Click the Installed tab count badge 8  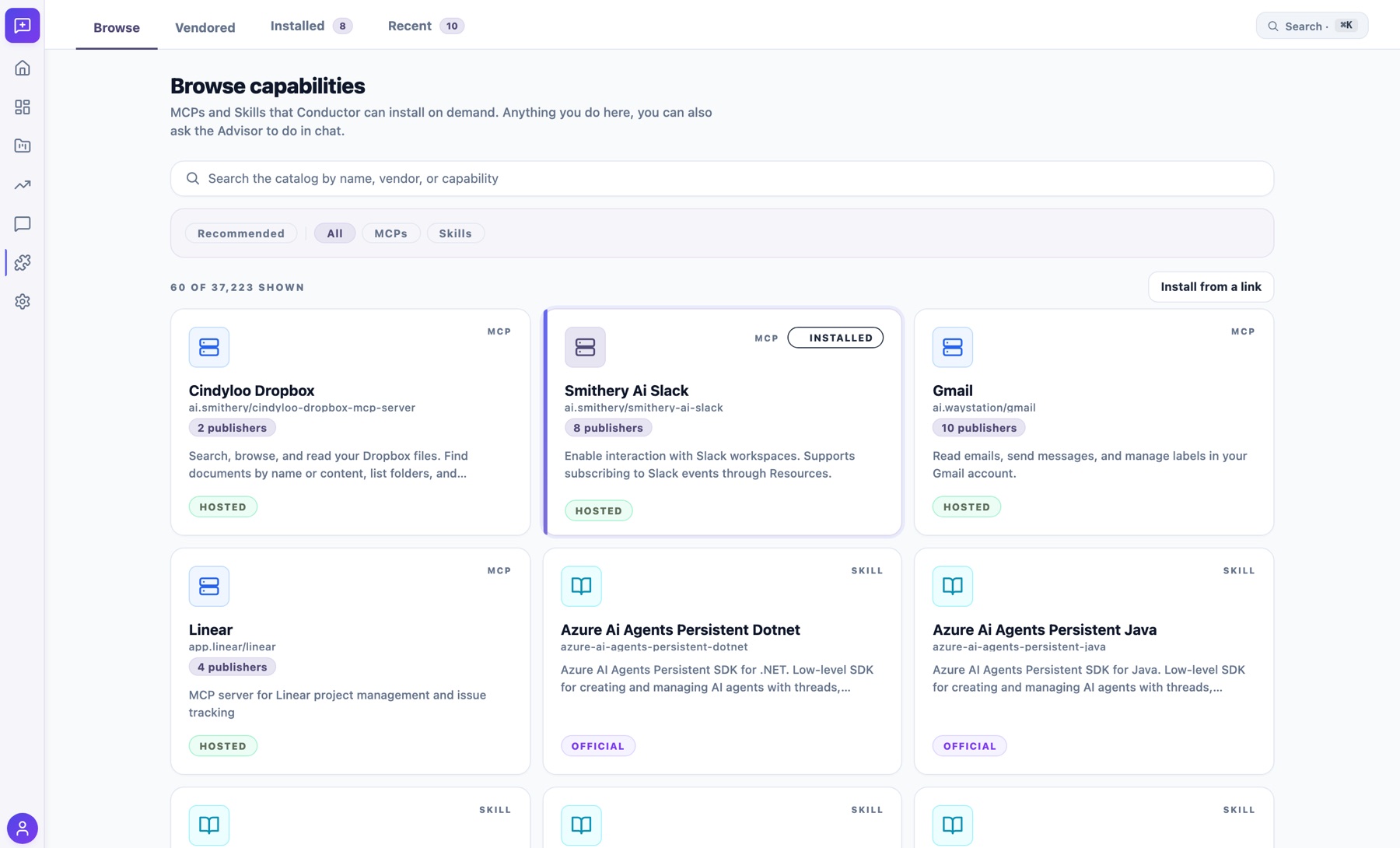(x=342, y=26)
